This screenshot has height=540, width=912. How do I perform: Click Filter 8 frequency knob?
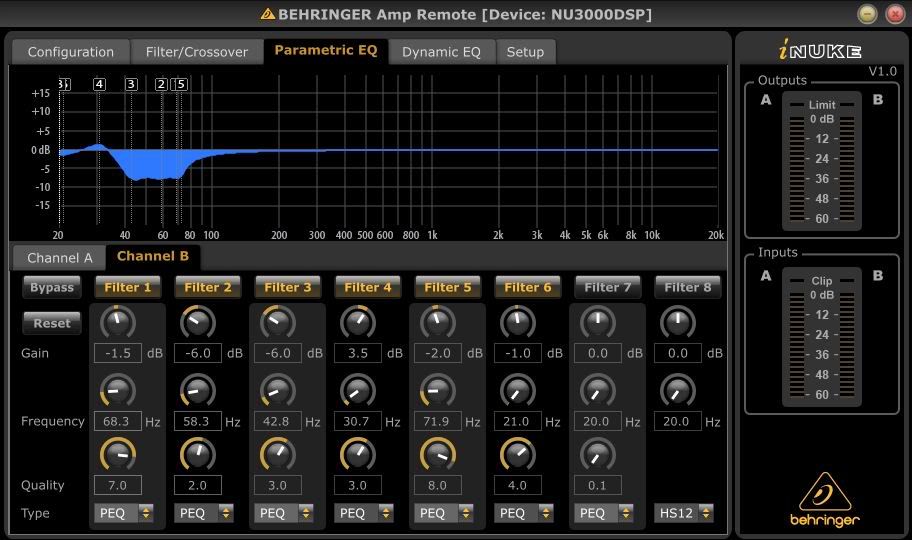[x=678, y=390]
